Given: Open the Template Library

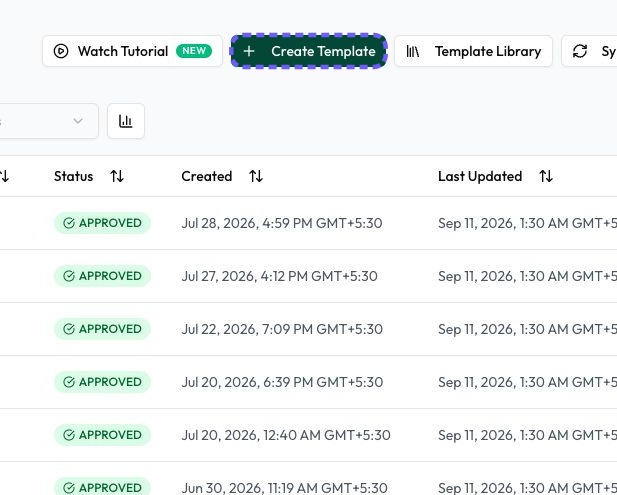Looking at the screenshot, I should pyautogui.click(x=473, y=51).
